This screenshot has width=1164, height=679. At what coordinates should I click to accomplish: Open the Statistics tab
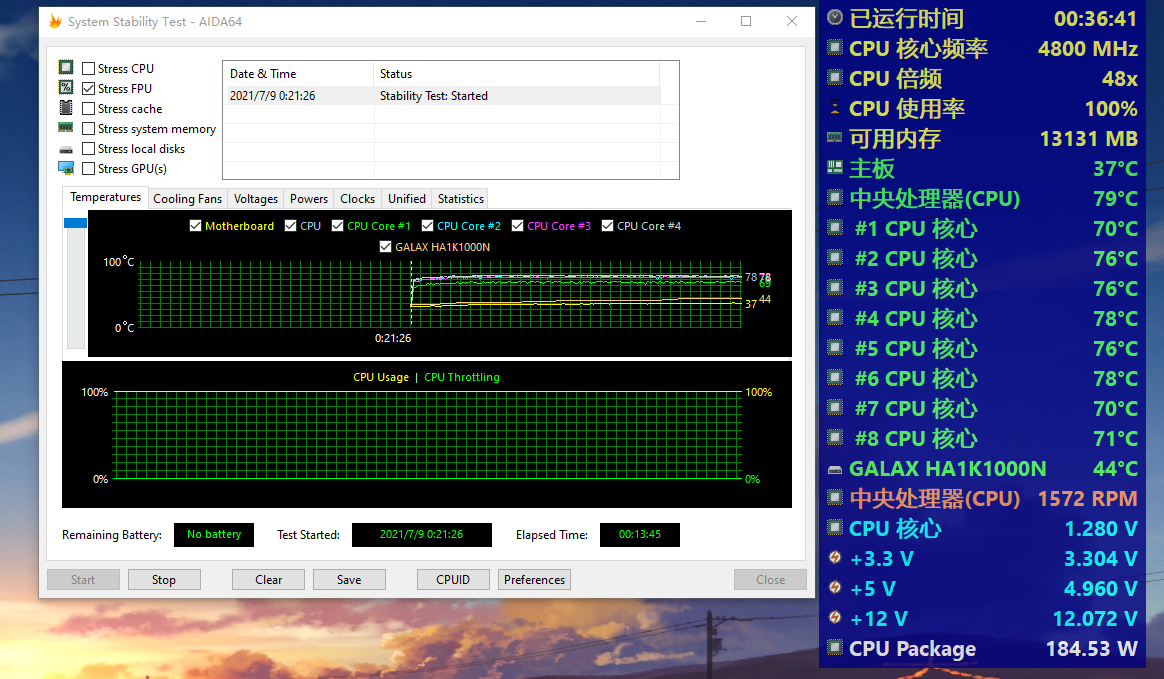459,198
